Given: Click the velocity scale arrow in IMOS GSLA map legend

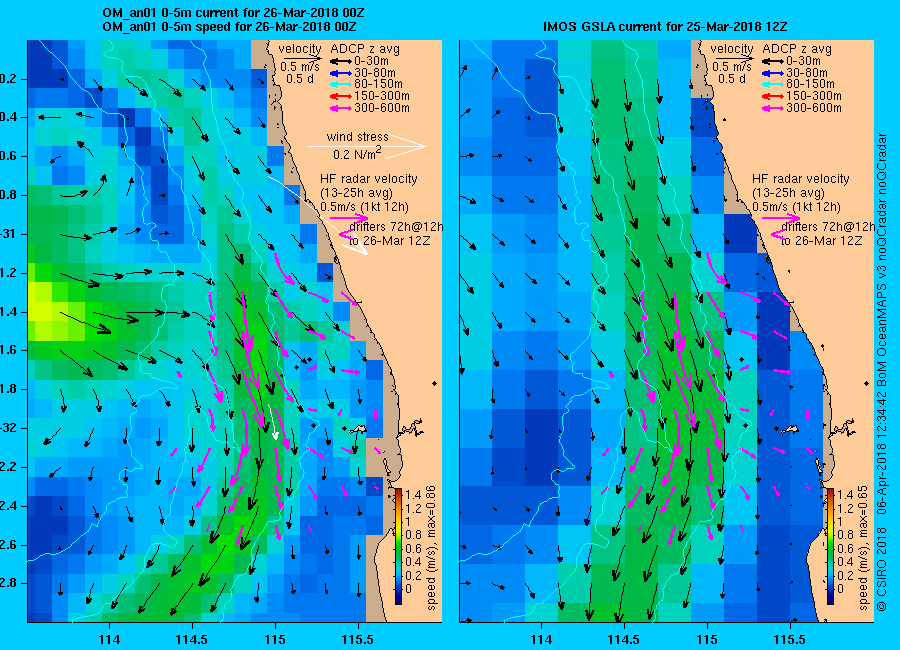Looking at the screenshot, I should click(x=734, y=57).
